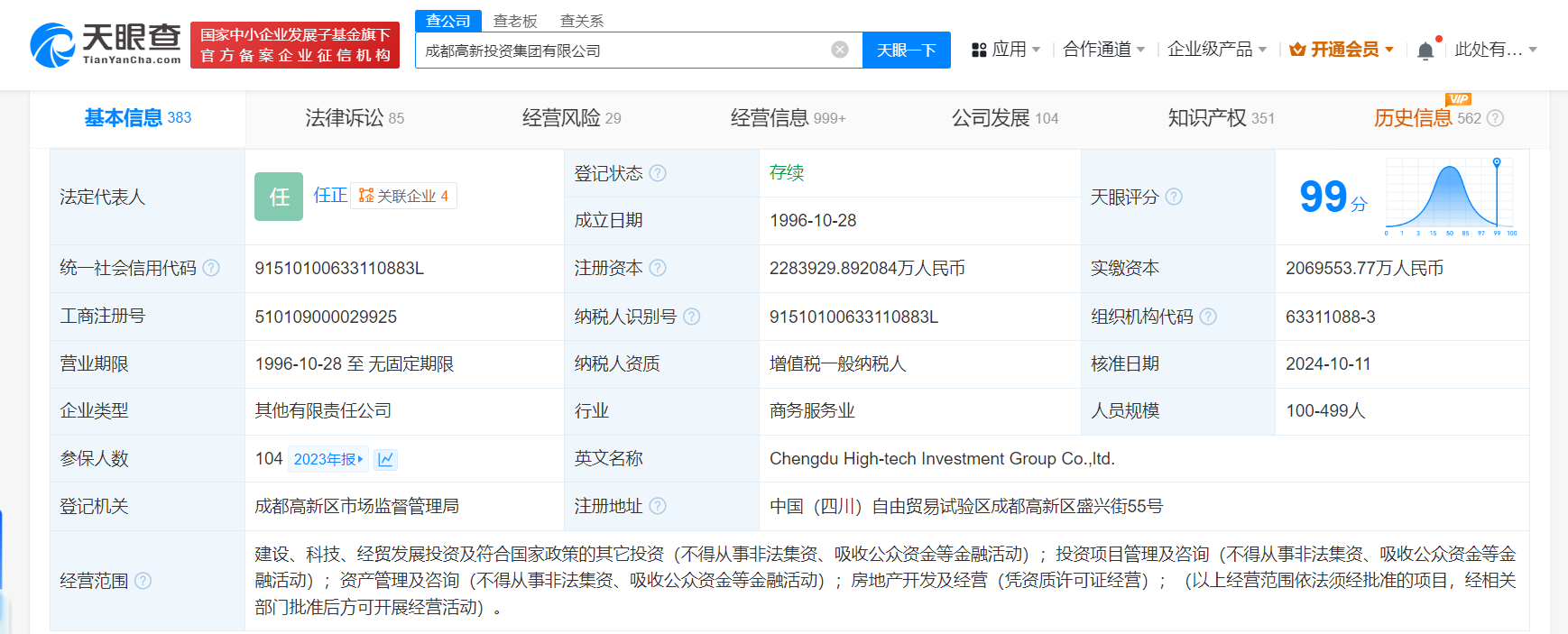Expand the 2023年报 annual report tag
1568x634 pixels.
point(327,459)
